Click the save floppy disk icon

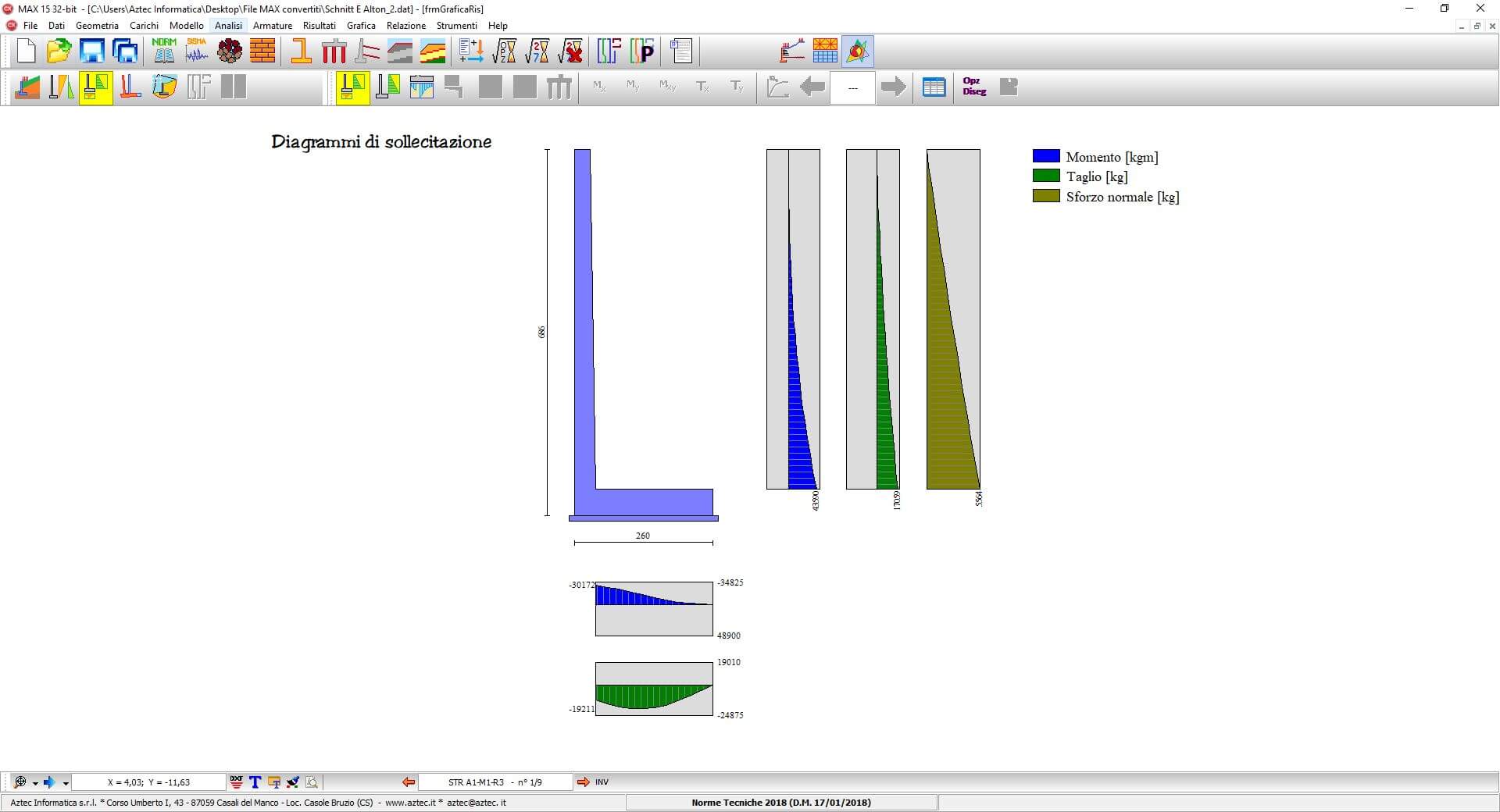click(x=92, y=52)
